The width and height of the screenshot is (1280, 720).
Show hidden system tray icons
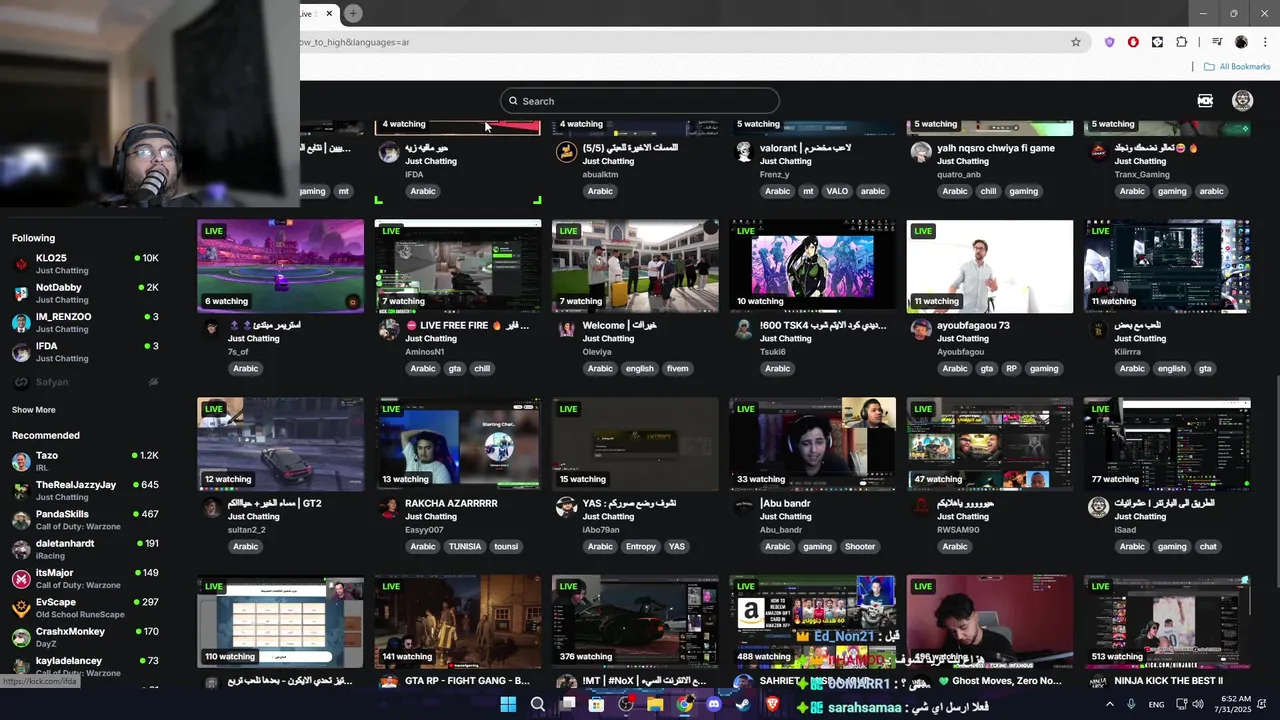1110,704
